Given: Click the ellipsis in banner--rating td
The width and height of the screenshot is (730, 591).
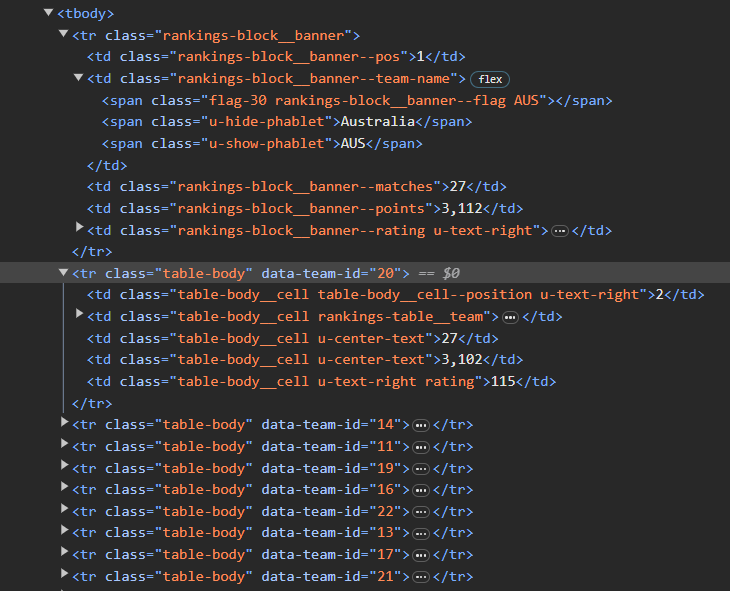Looking at the screenshot, I should [x=559, y=231].
